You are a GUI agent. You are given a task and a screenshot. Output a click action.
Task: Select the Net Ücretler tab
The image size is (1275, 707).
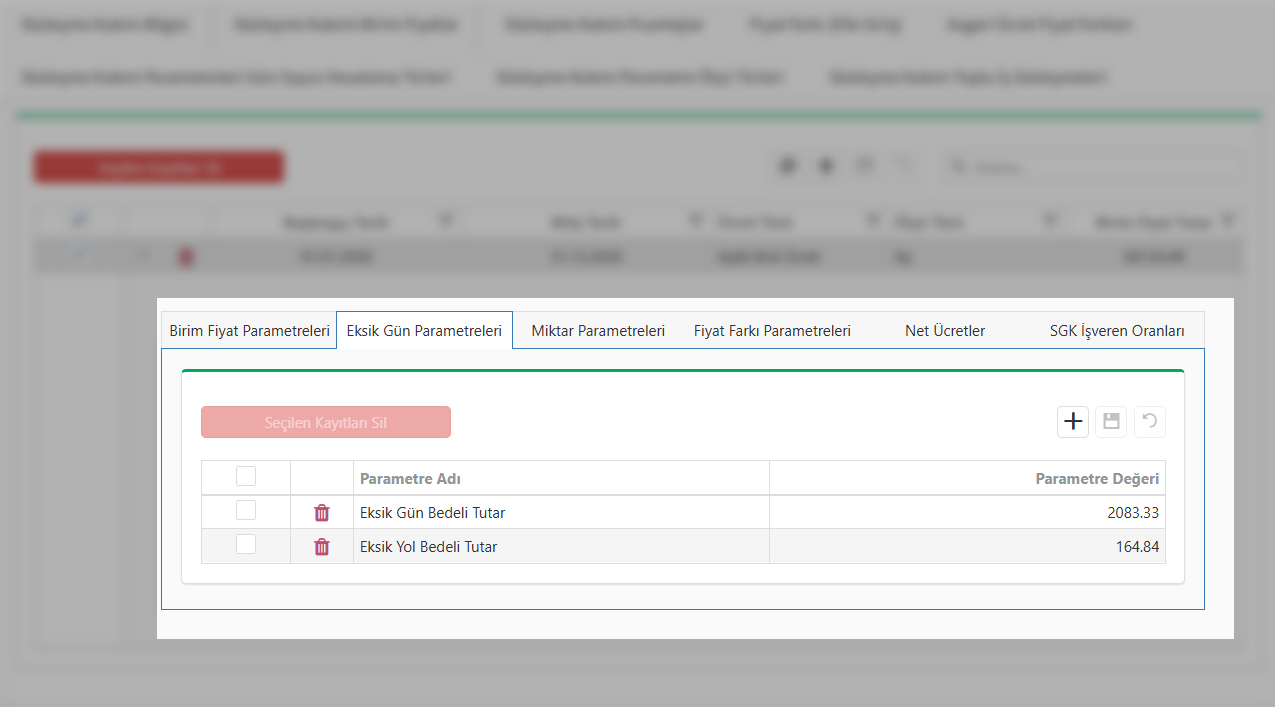(945, 331)
